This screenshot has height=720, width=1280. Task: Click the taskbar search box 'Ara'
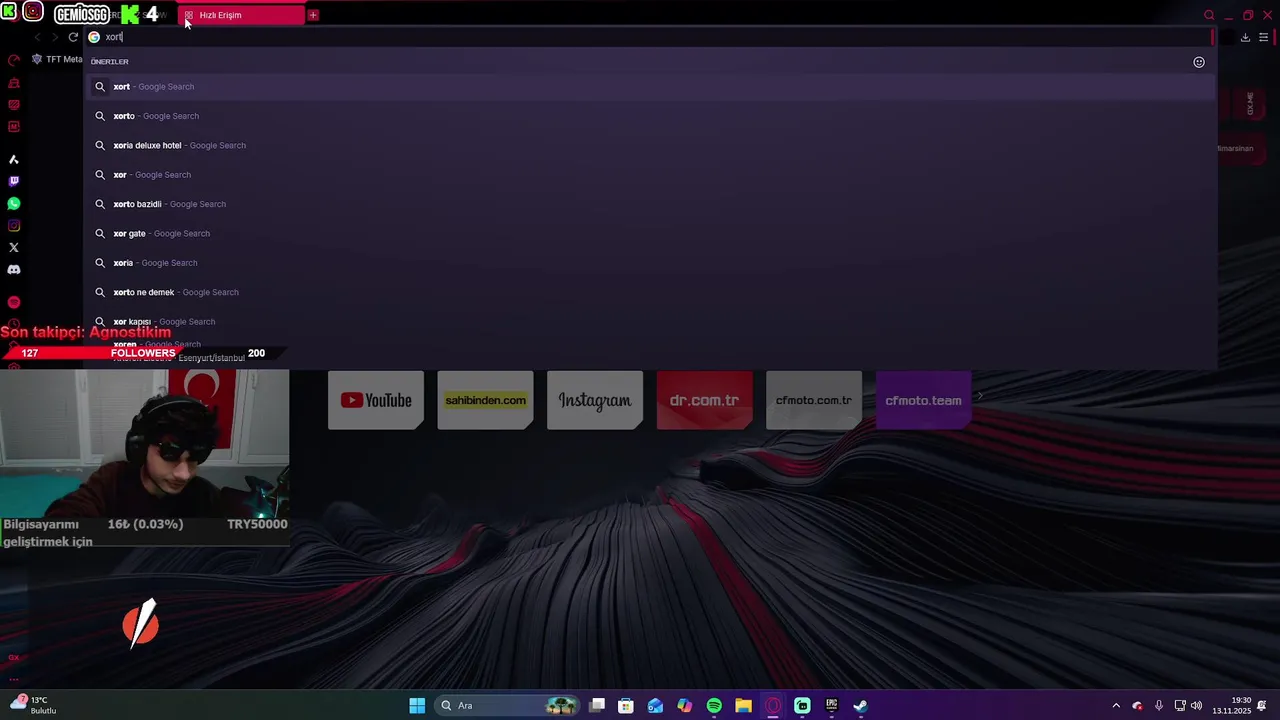point(508,706)
